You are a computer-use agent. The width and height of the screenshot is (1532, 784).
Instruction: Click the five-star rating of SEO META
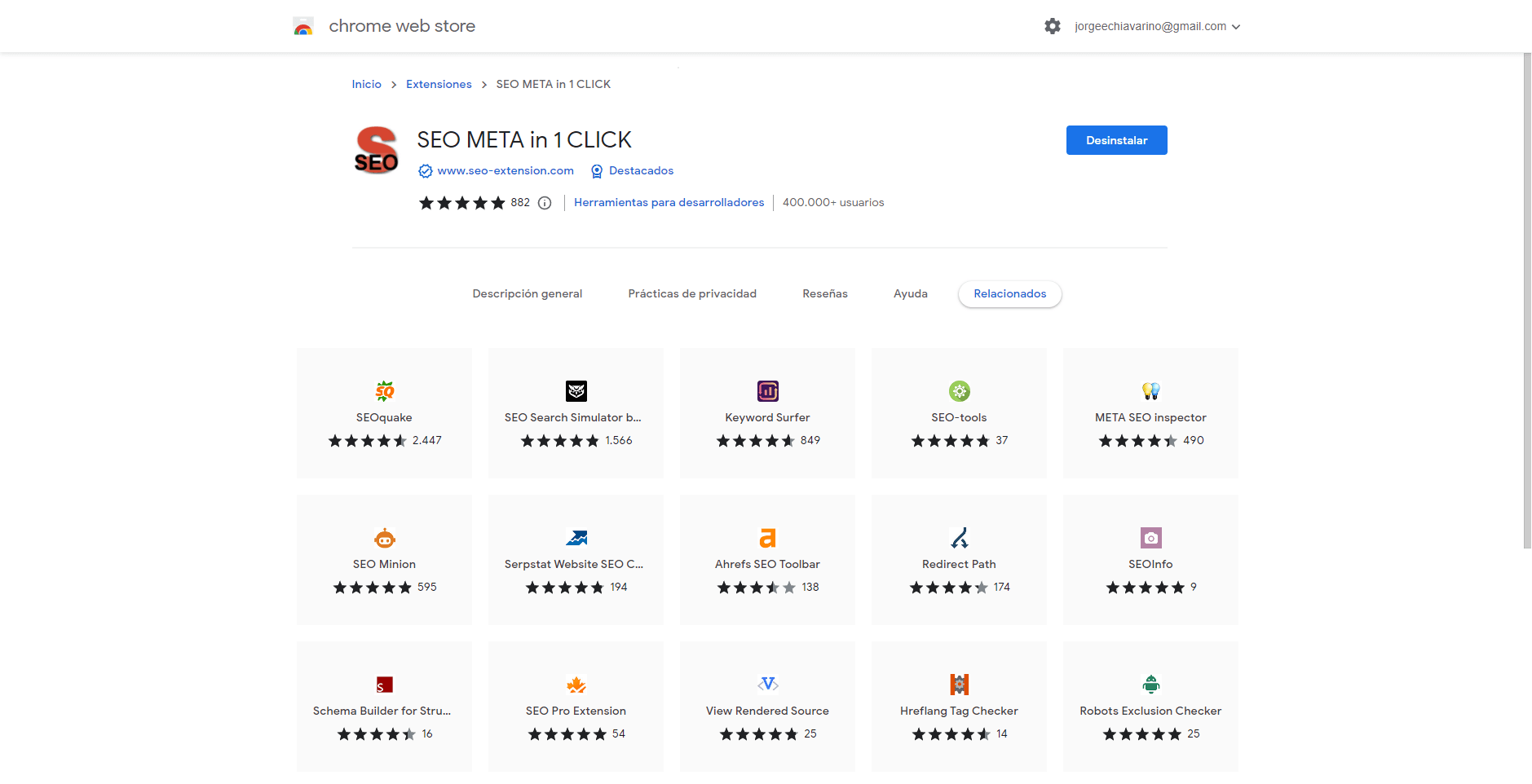(462, 203)
